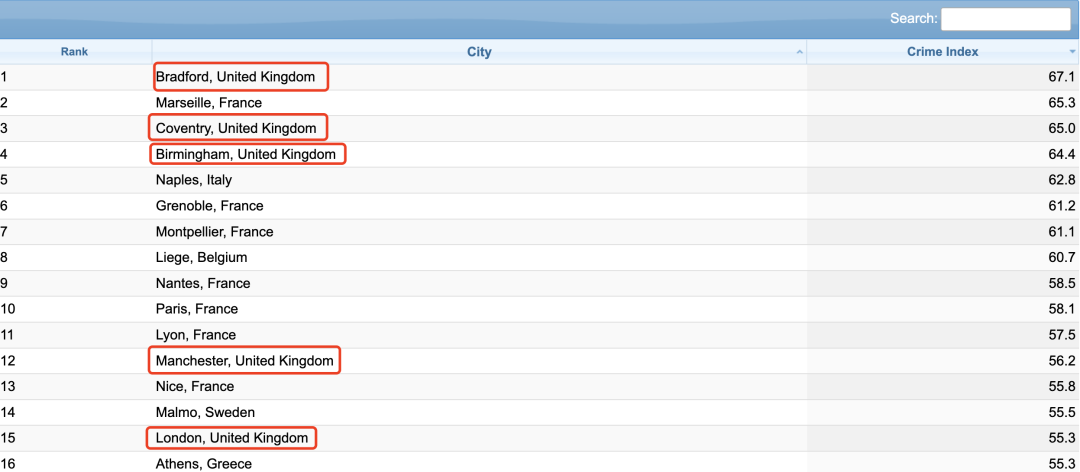1080x472 pixels.
Task: Click the Crime Index sort arrow icon
Action: pos(1072,52)
